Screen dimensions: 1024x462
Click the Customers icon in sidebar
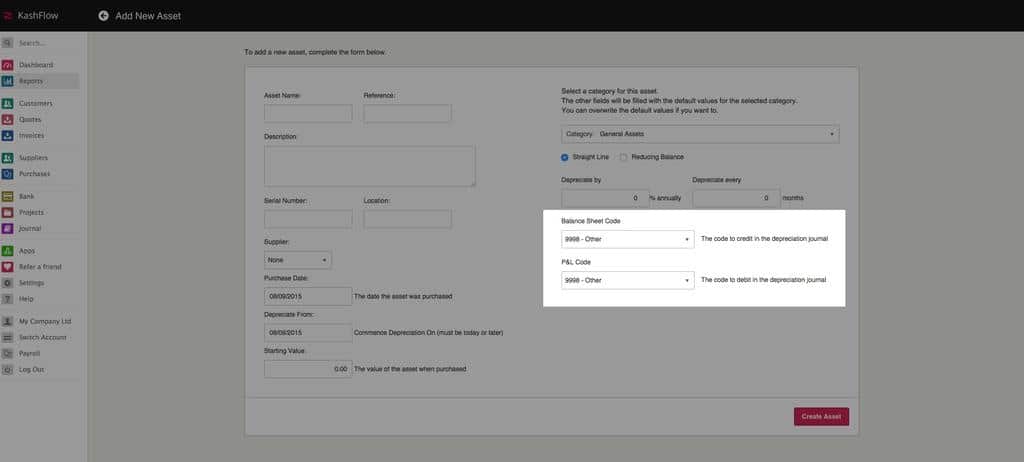[8, 104]
